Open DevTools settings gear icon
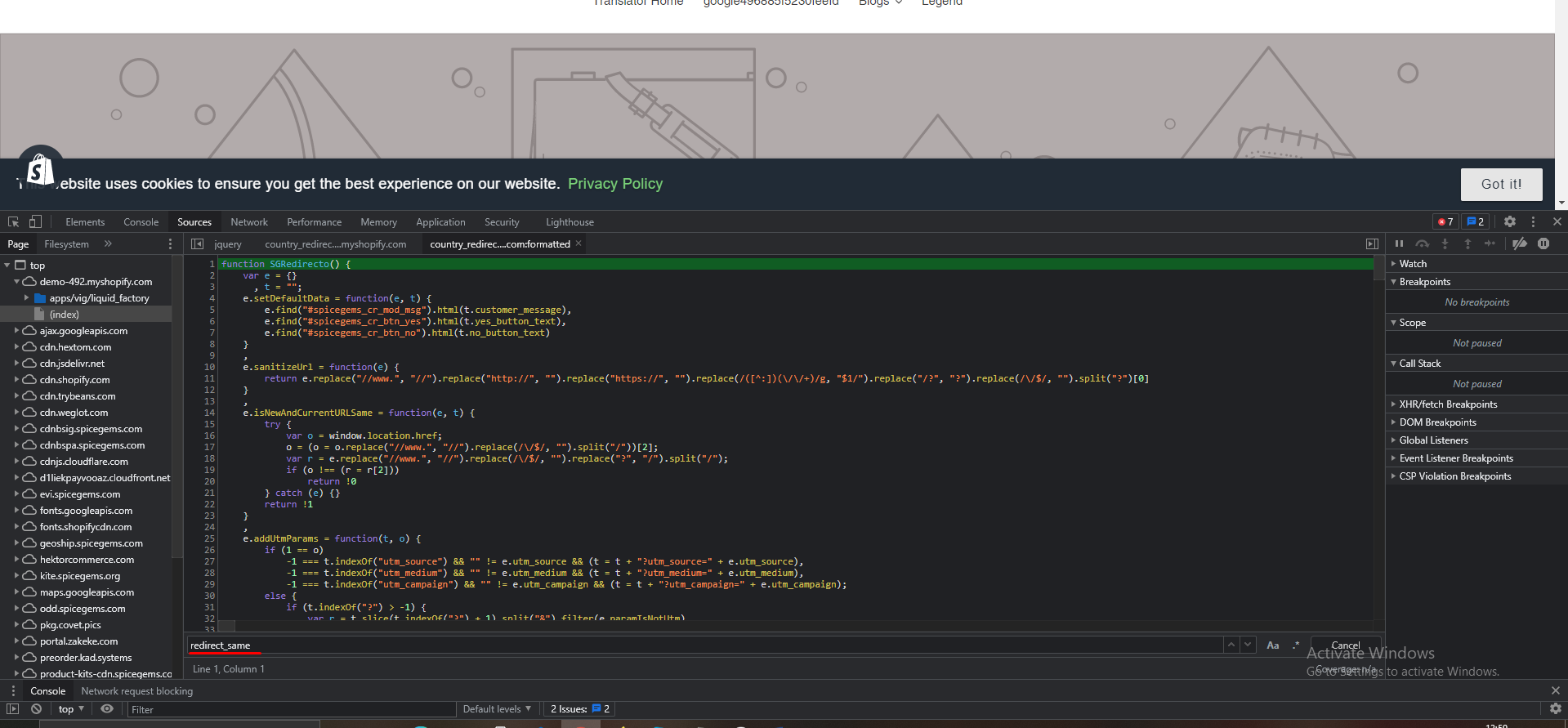 [x=1510, y=221]
